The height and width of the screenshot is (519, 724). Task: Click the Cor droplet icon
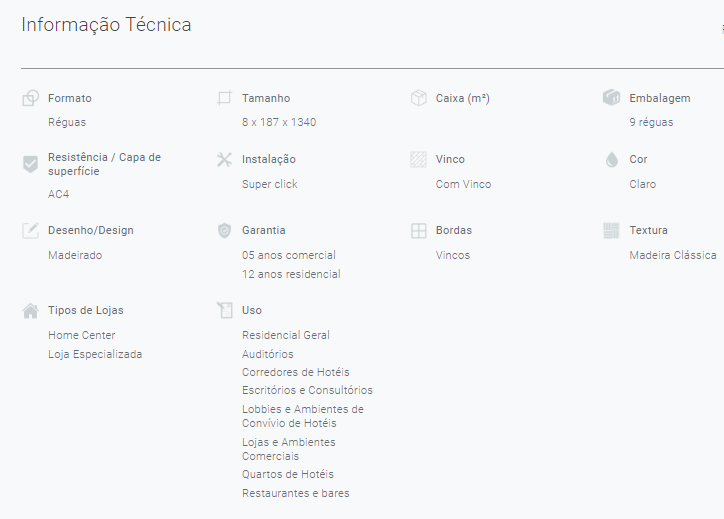(x=612, y=159)
